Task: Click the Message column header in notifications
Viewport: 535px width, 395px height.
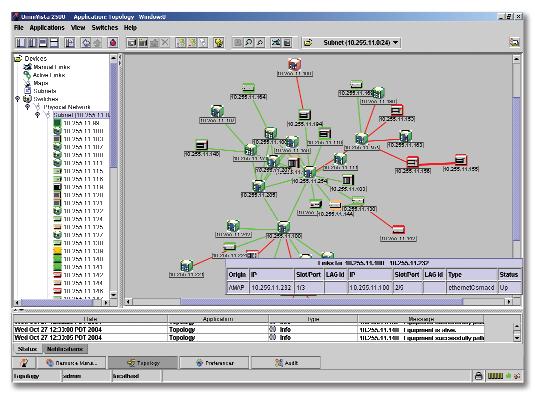Action: point(421,319)
